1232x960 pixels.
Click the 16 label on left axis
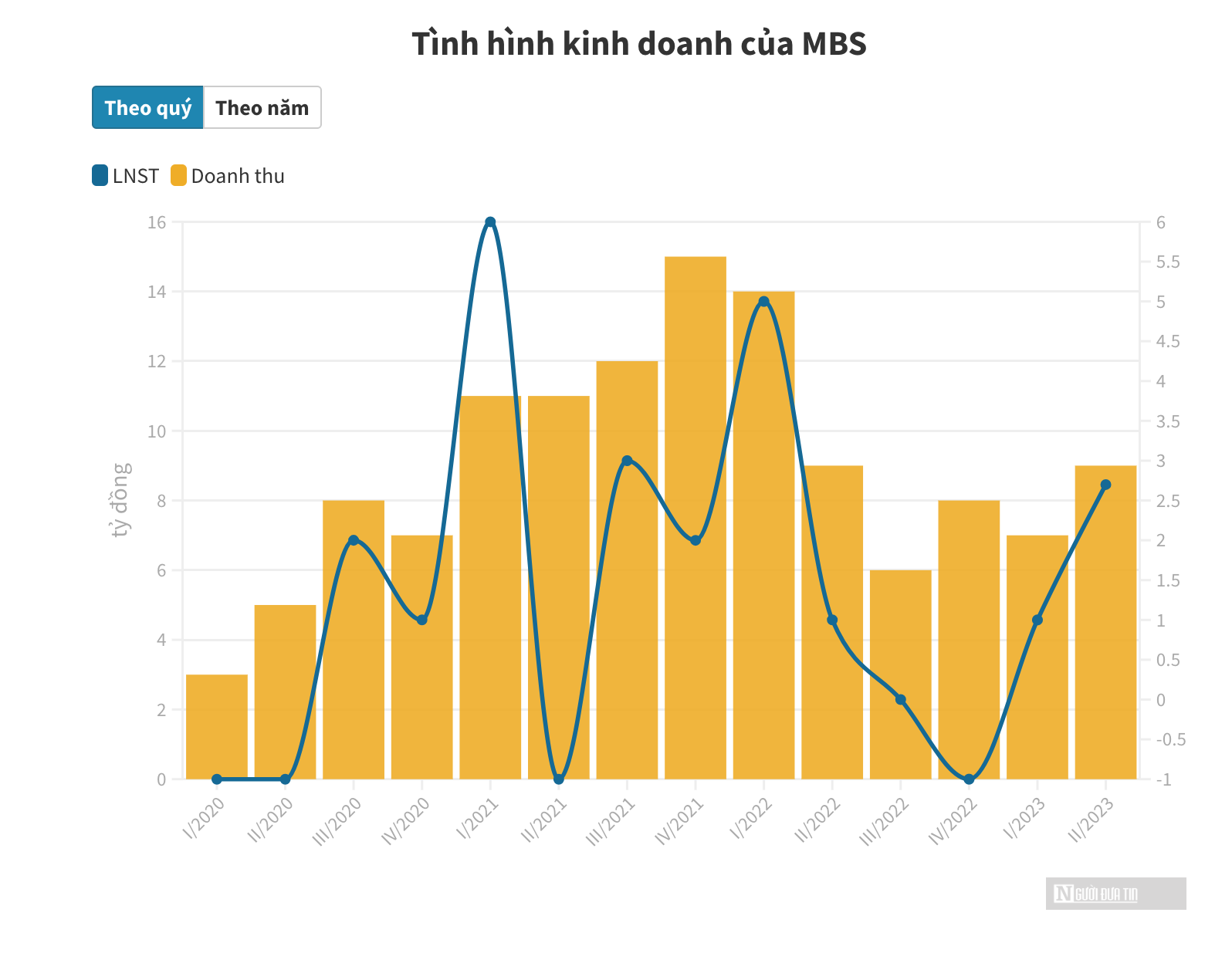[x=157, y=222]
